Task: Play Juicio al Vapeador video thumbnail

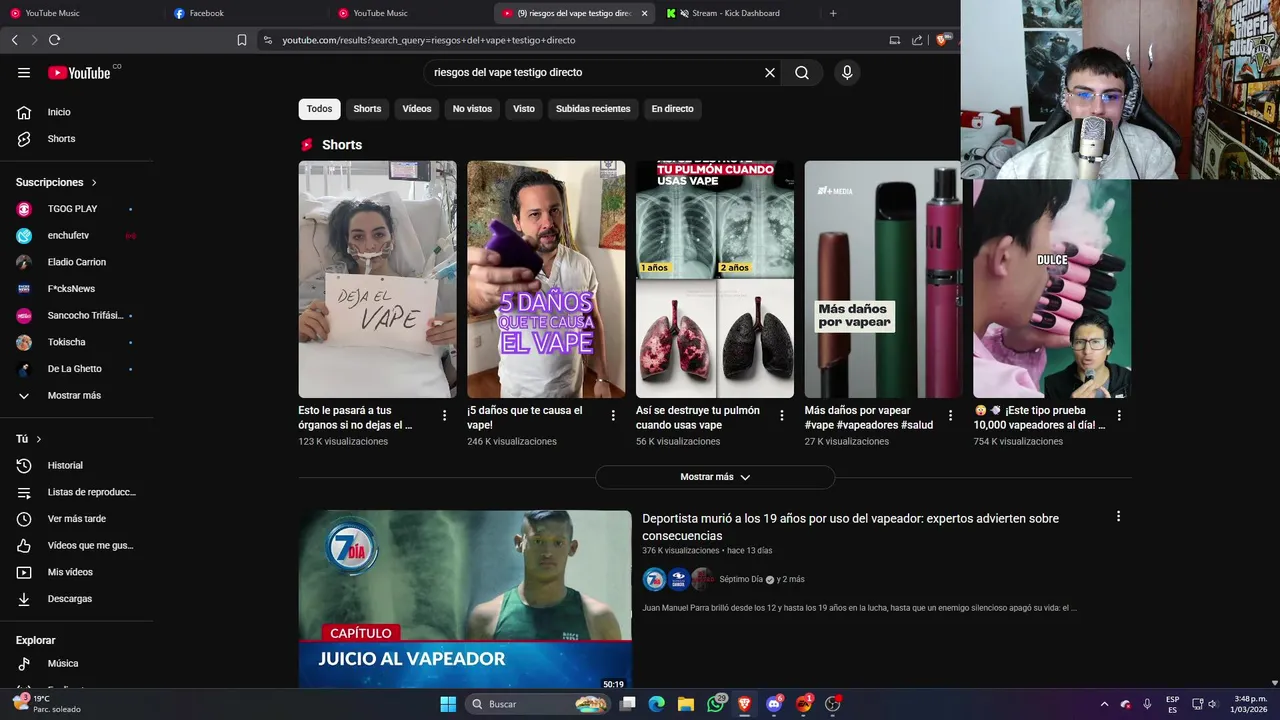Action: point(465,599)
